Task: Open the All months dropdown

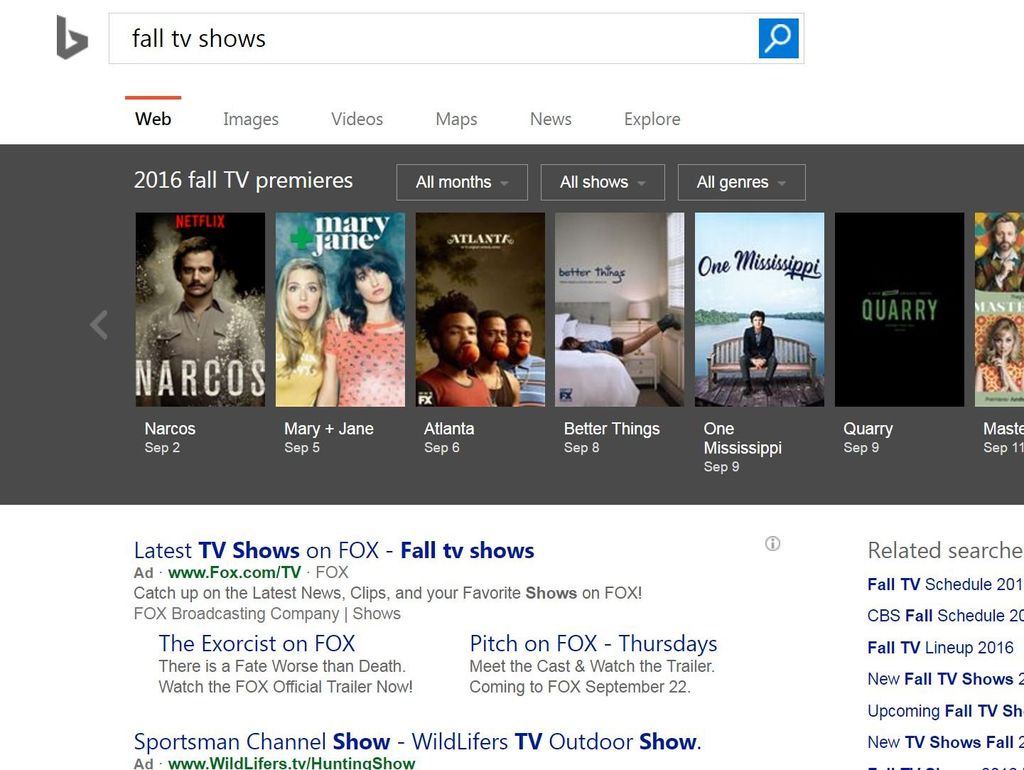Action: click(461, 182)
